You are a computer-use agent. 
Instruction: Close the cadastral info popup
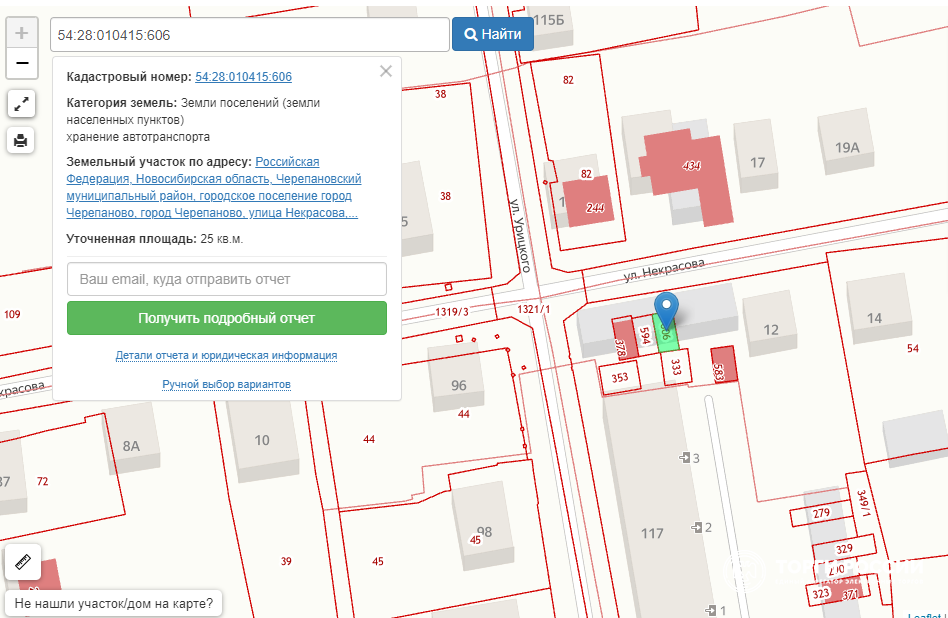pos(386,71)
